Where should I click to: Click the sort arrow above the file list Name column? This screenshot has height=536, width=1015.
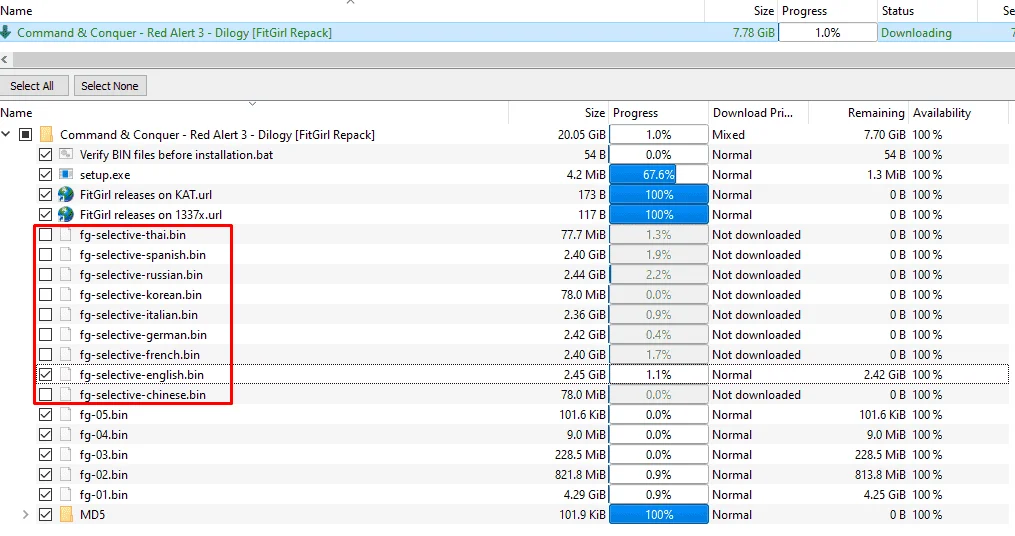252,104
